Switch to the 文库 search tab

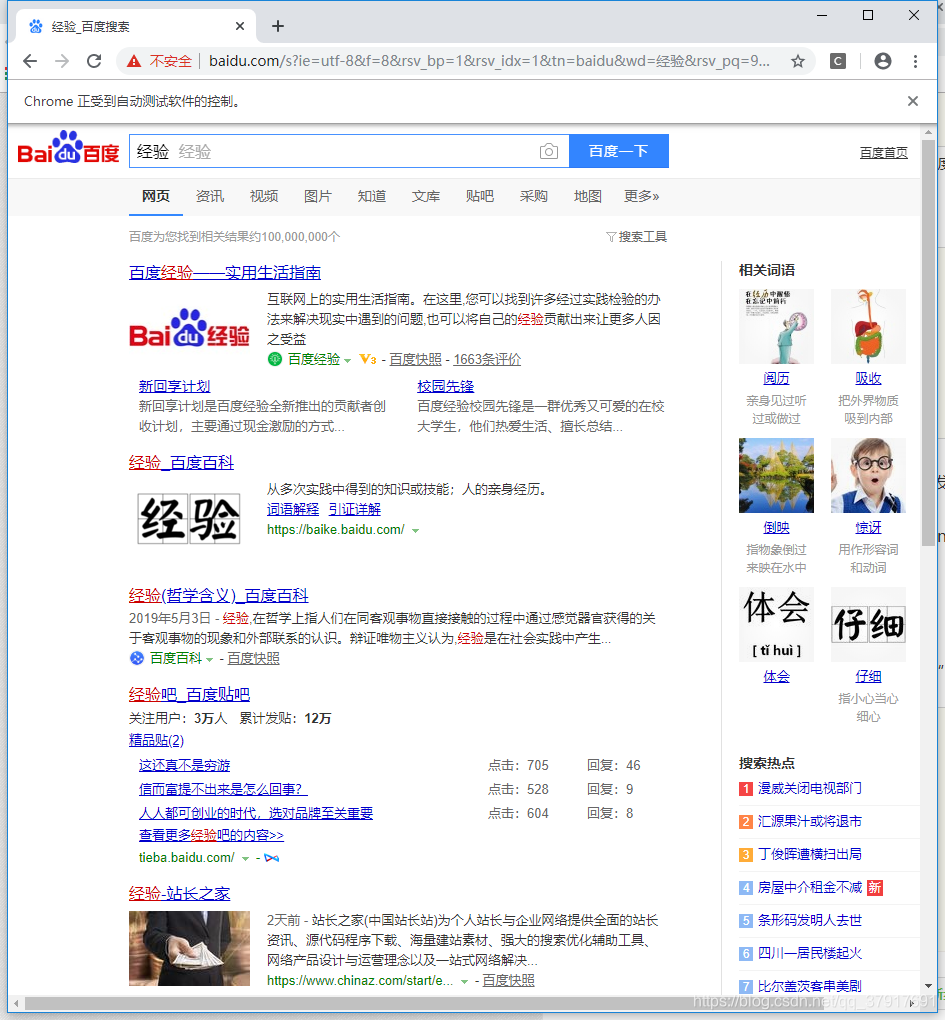425,196
